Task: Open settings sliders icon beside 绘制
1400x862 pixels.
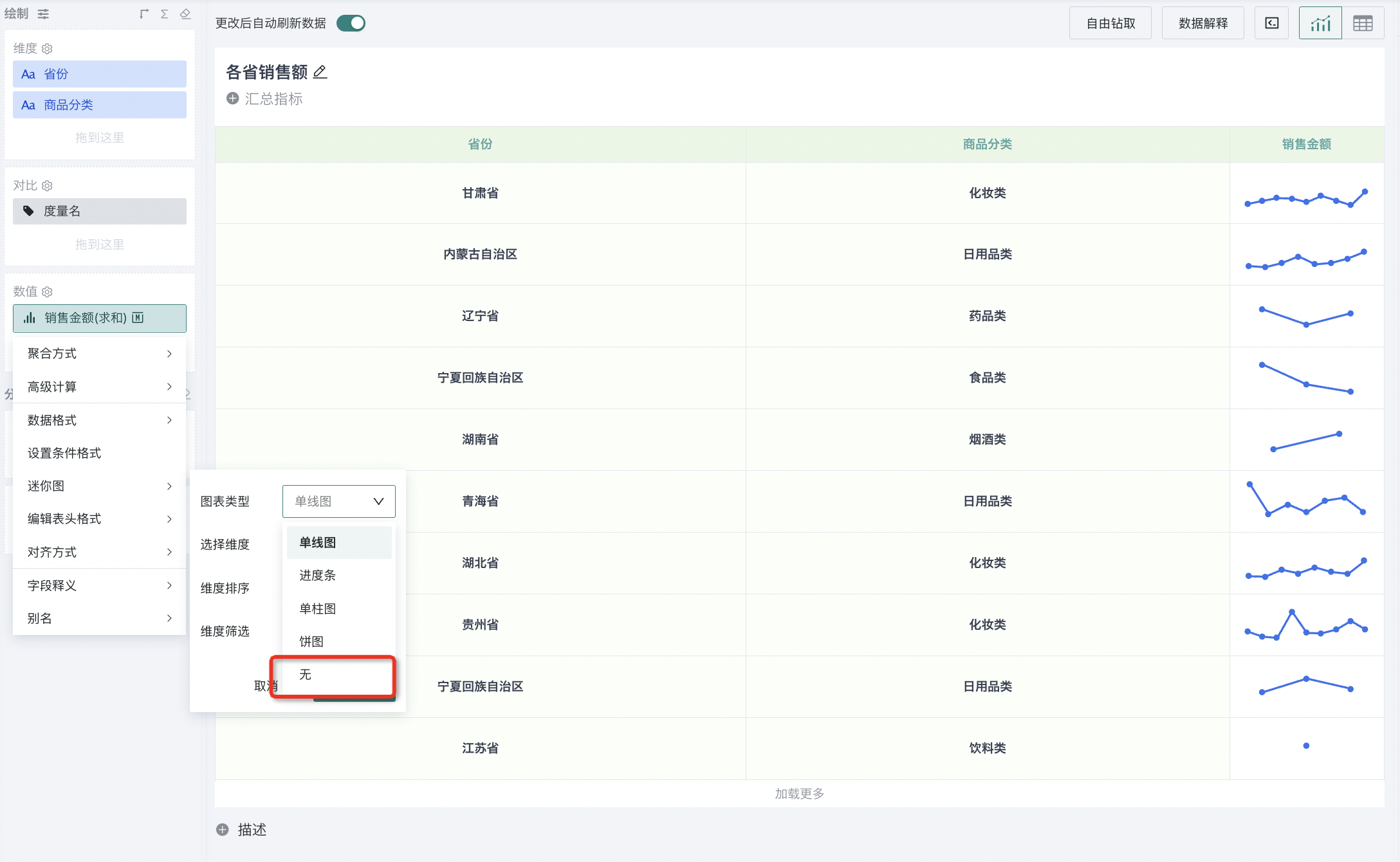Action: (x=43, y=14)
